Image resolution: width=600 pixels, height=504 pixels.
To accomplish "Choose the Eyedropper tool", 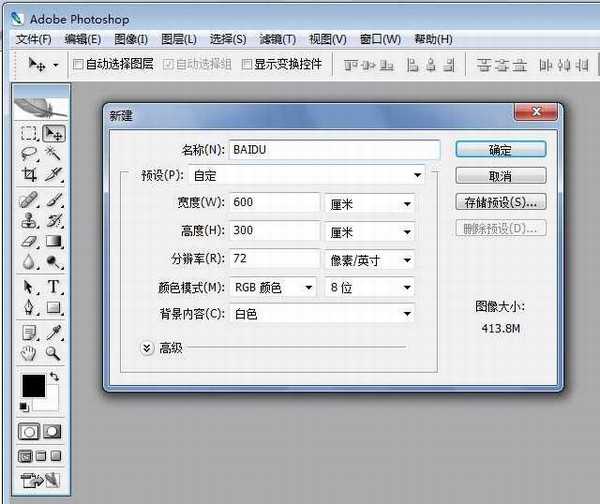I will [54, 332].
